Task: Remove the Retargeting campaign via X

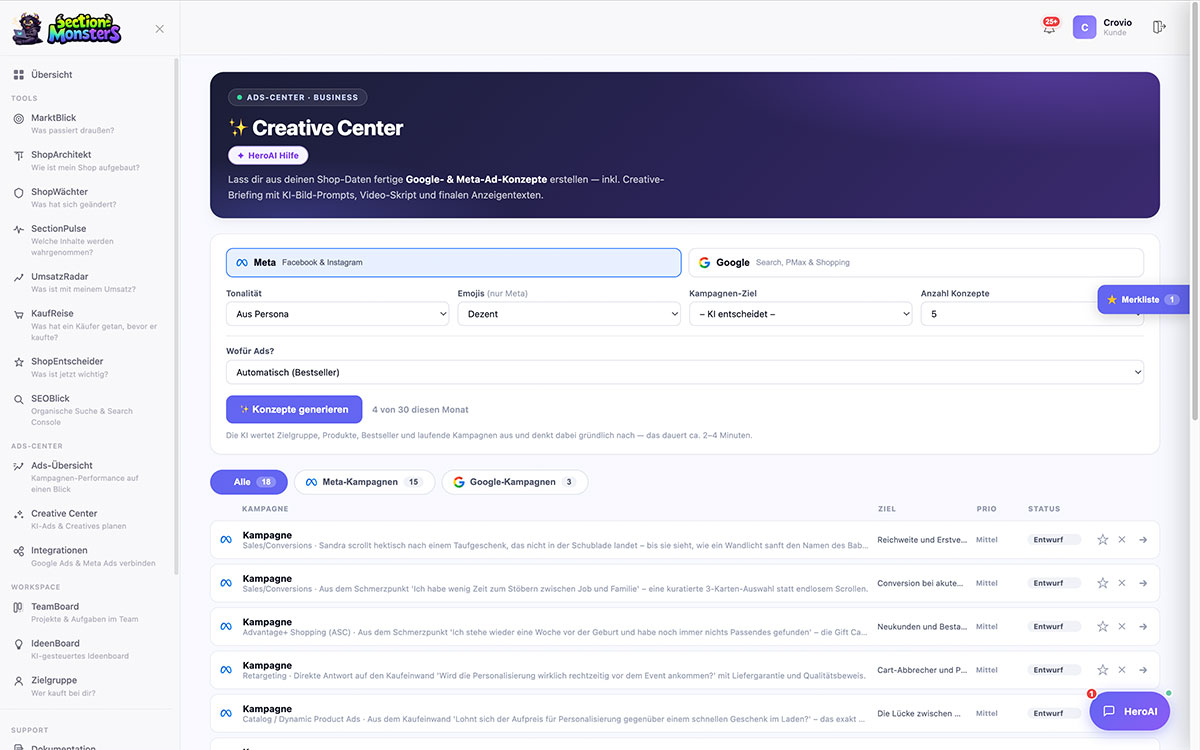Action: click(x=1122, y=670)
